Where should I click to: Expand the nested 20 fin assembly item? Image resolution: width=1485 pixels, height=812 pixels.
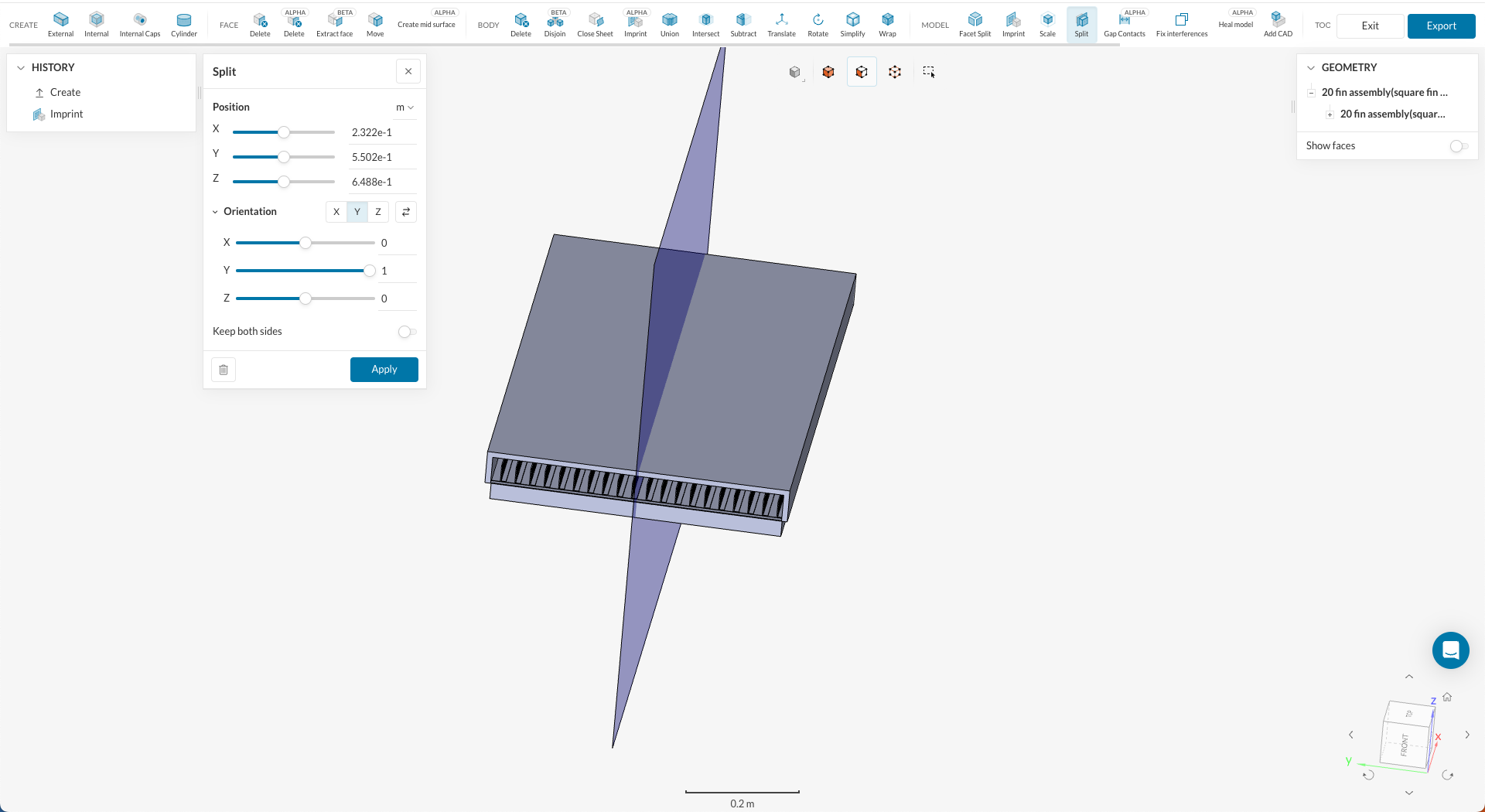[x=1330, y=114]
